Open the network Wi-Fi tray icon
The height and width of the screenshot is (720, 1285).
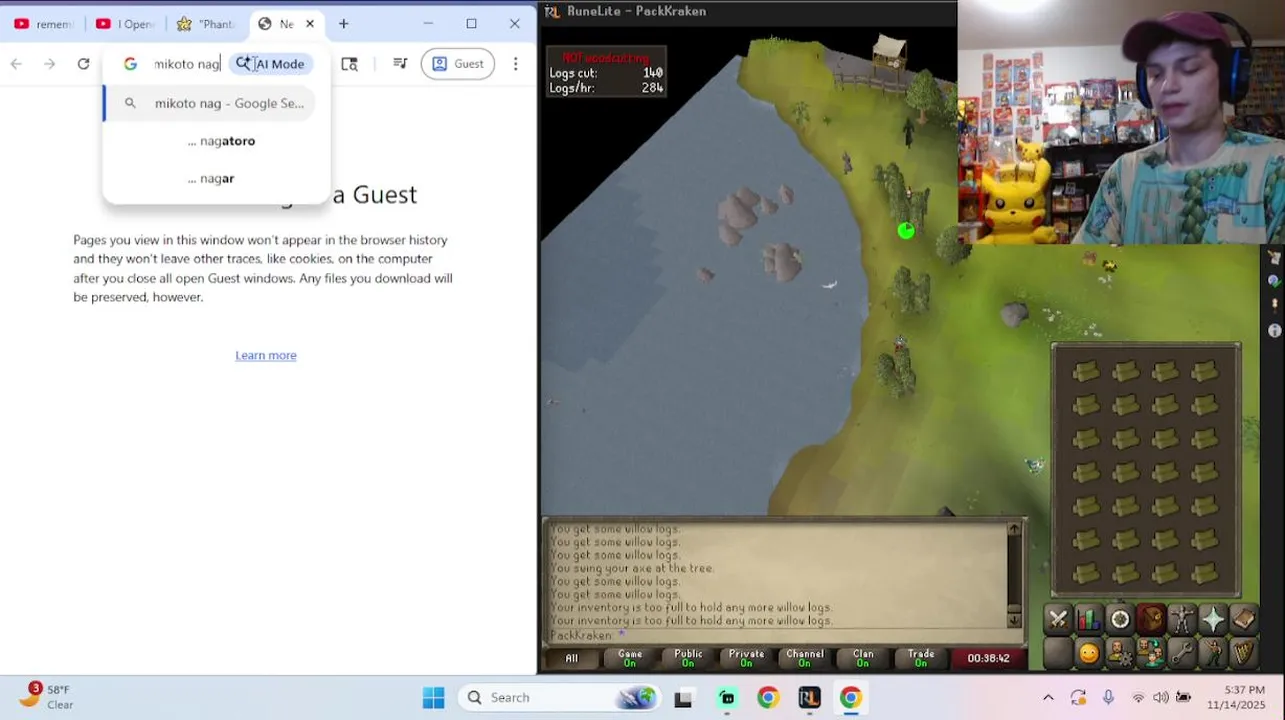pos(1138,698)
